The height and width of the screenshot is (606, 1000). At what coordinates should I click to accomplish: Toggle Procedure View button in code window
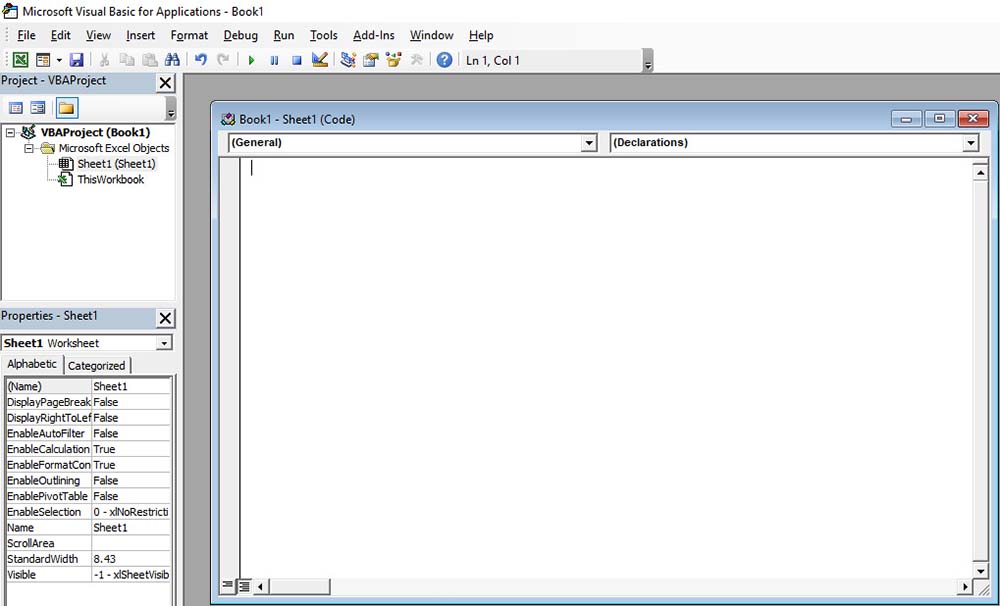pos(228,586)
